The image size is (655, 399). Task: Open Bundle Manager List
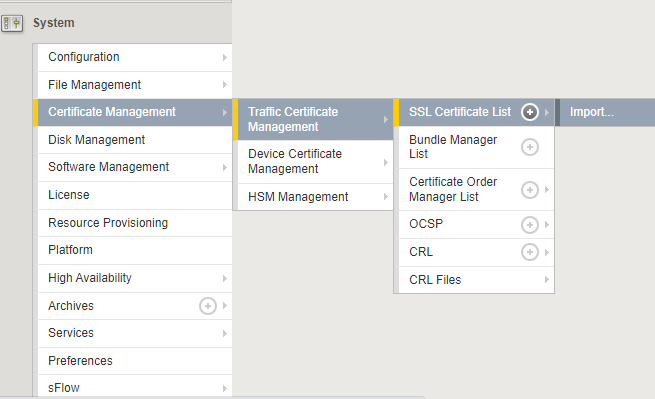476,147
